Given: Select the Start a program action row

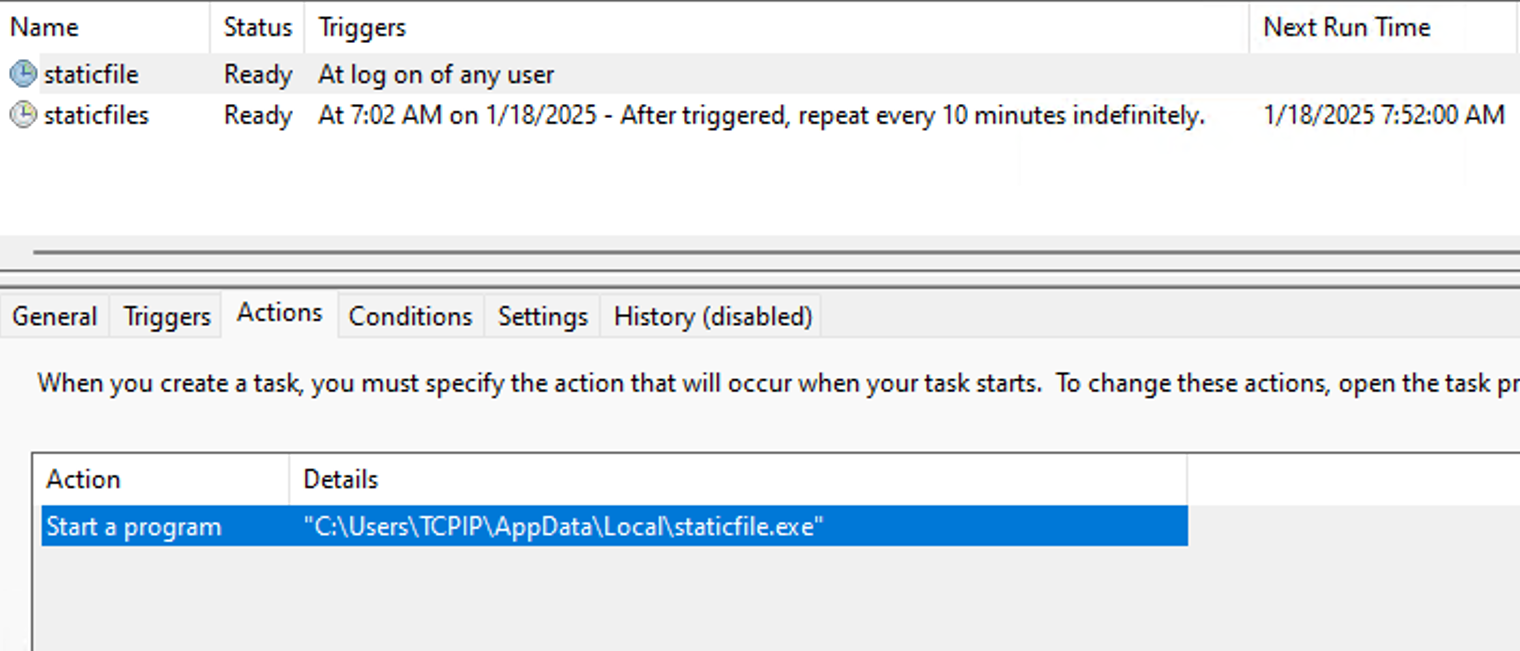Looking at the screenshot, I should coord(400,526).
